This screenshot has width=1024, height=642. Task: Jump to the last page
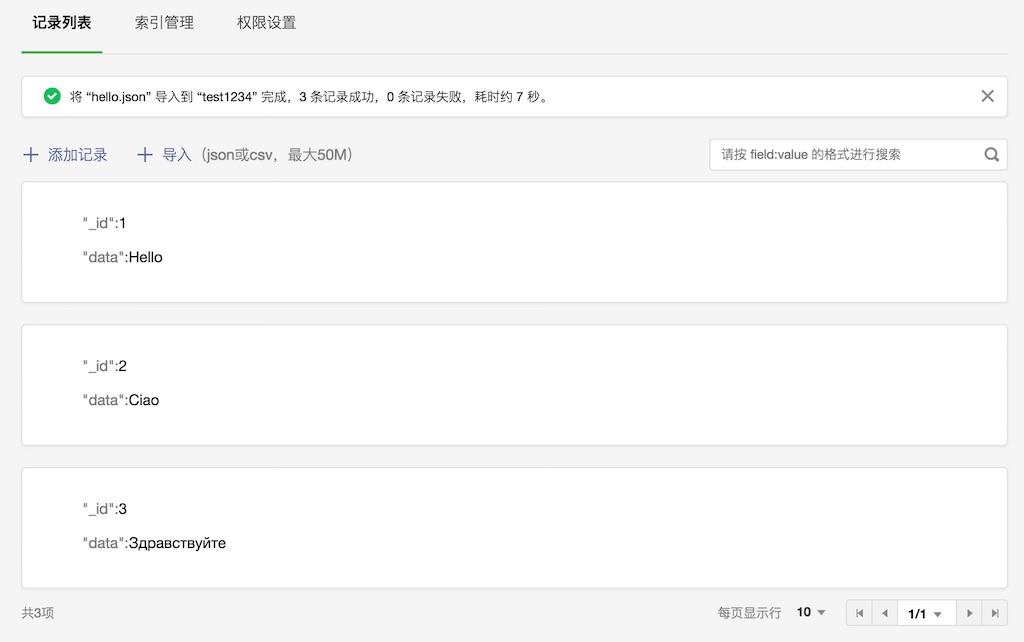click(994, 613)
